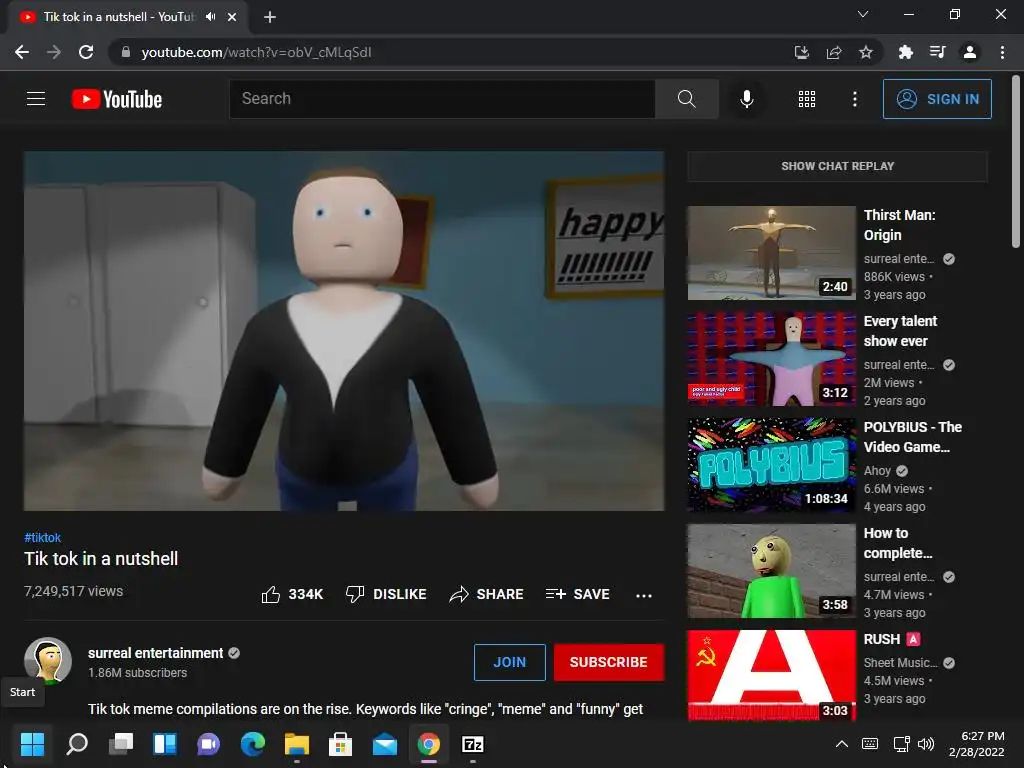Viewport: 1024px width, 768px height.
Task: Click the search magnifier button
Action: [686, 99]
